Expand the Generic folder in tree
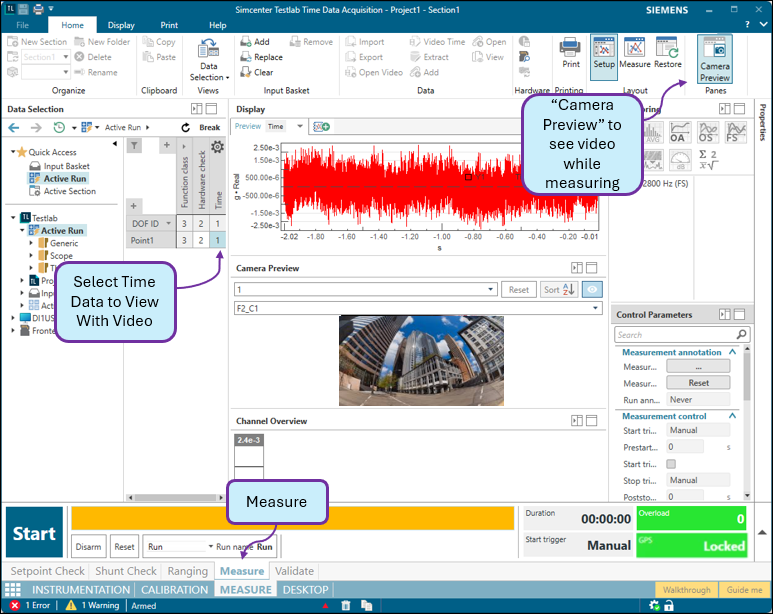 [x=31, y=243]
